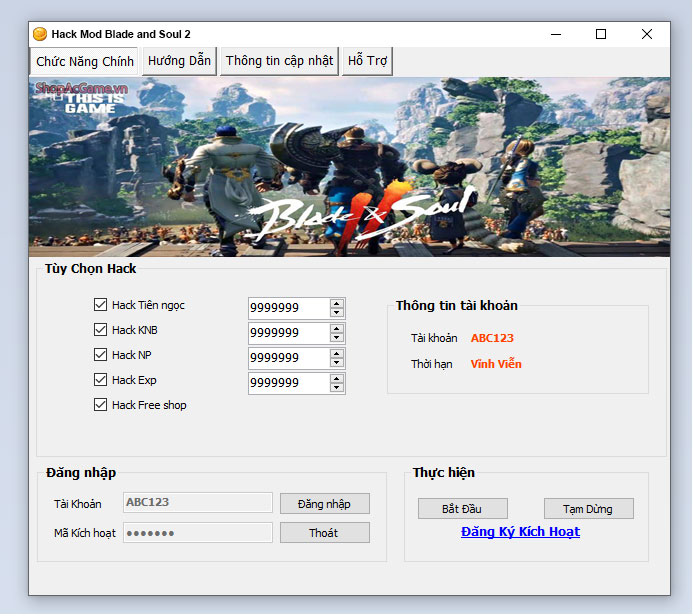Viewport: 693px width, 616px height.
Task: Decrease the Hack Tiên ngọc value with down arrow
Action: click(x=337, y=313)
